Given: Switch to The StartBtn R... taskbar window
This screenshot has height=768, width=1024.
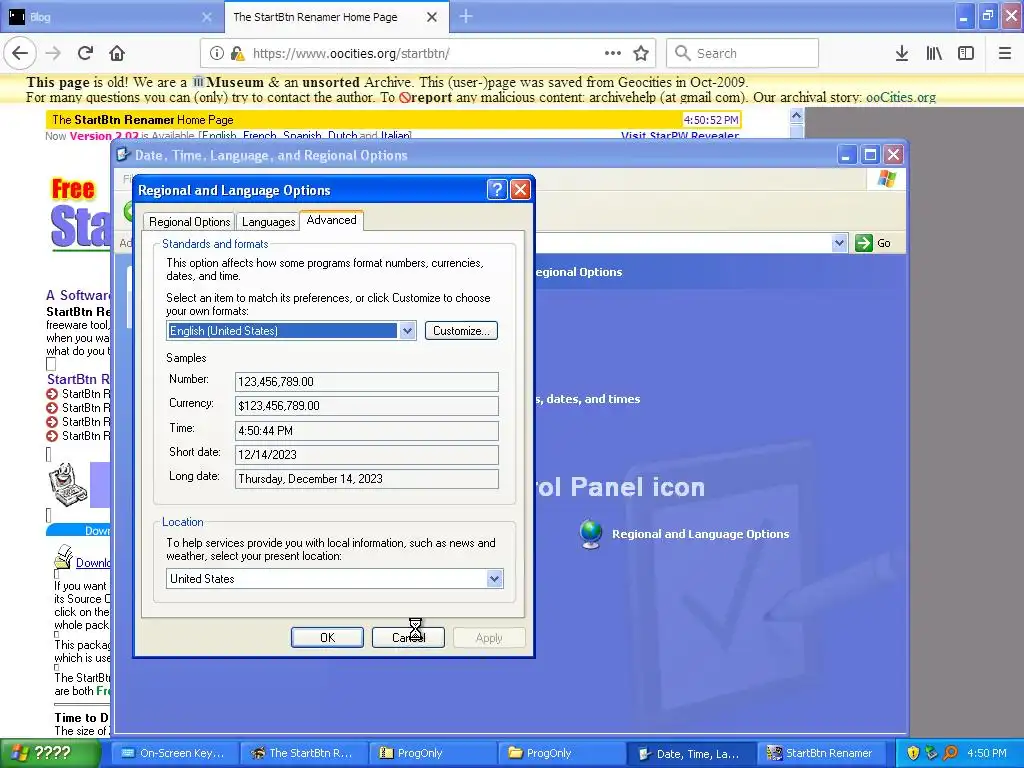Looking at the screenshot, I should coord(302,753).
